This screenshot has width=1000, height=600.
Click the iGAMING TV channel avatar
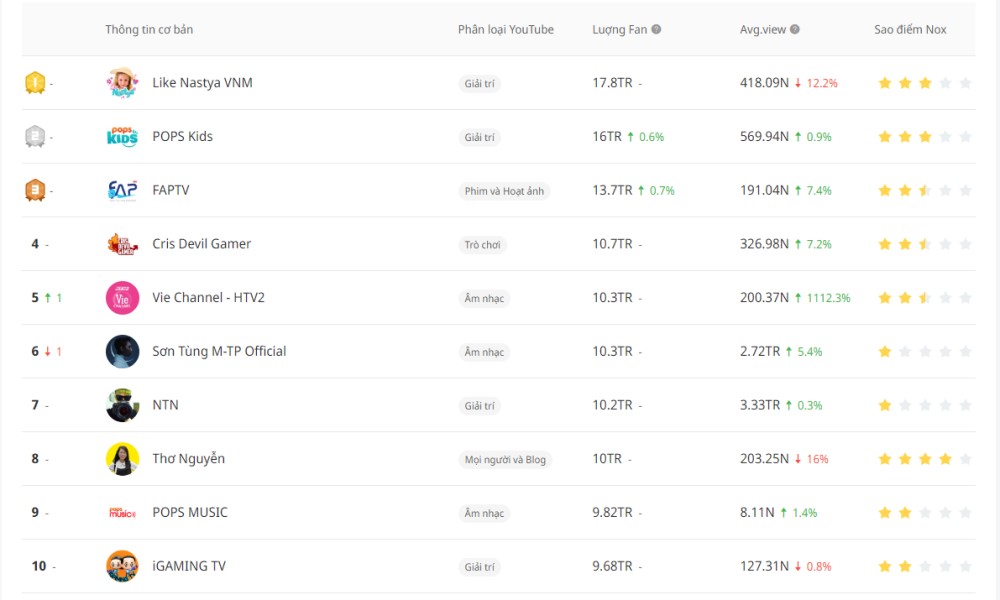[x=122, y=566]
